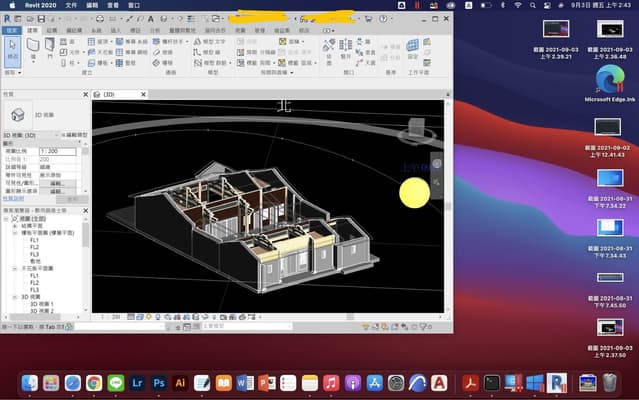Click the Model Text tool

point(209,42)
